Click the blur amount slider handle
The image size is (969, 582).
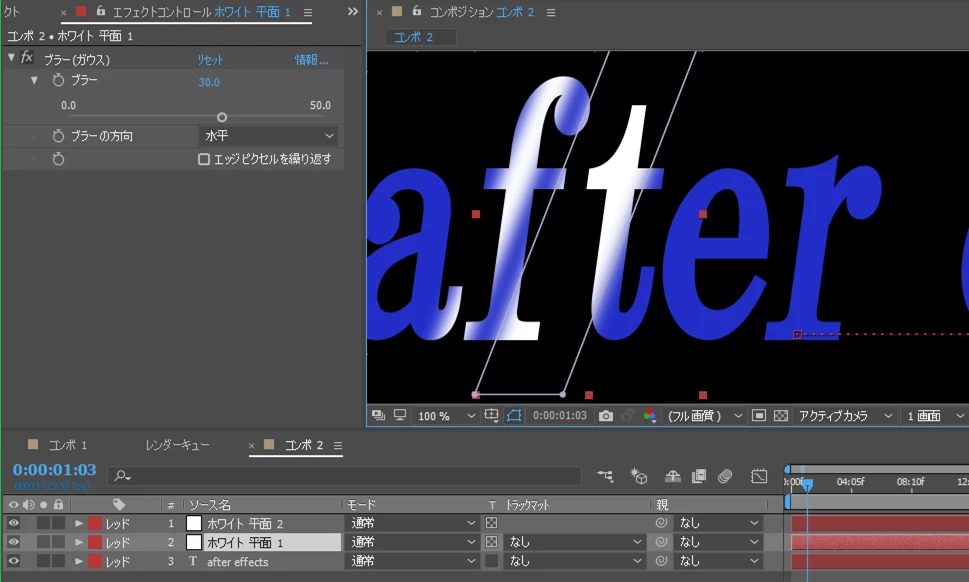click(x=222, y=117)
